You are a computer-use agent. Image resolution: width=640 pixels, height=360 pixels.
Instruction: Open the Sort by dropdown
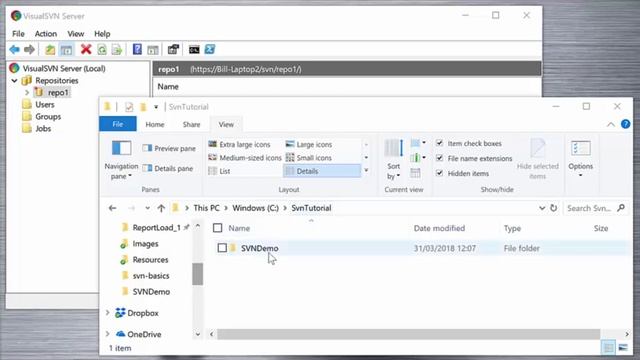tap(393, 160)
